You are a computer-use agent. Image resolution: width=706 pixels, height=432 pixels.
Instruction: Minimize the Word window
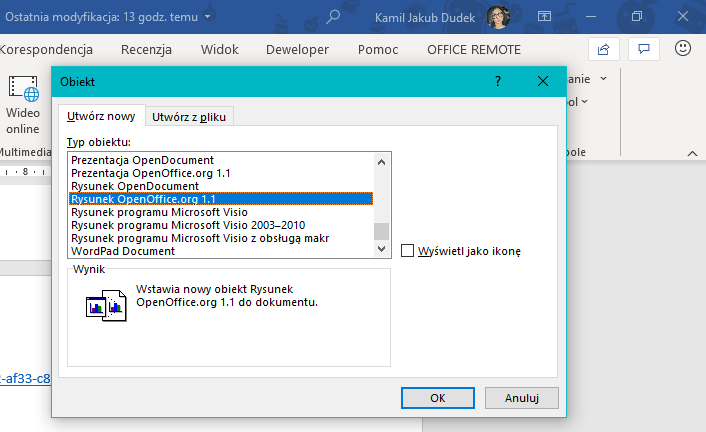(x=591, y=17)
